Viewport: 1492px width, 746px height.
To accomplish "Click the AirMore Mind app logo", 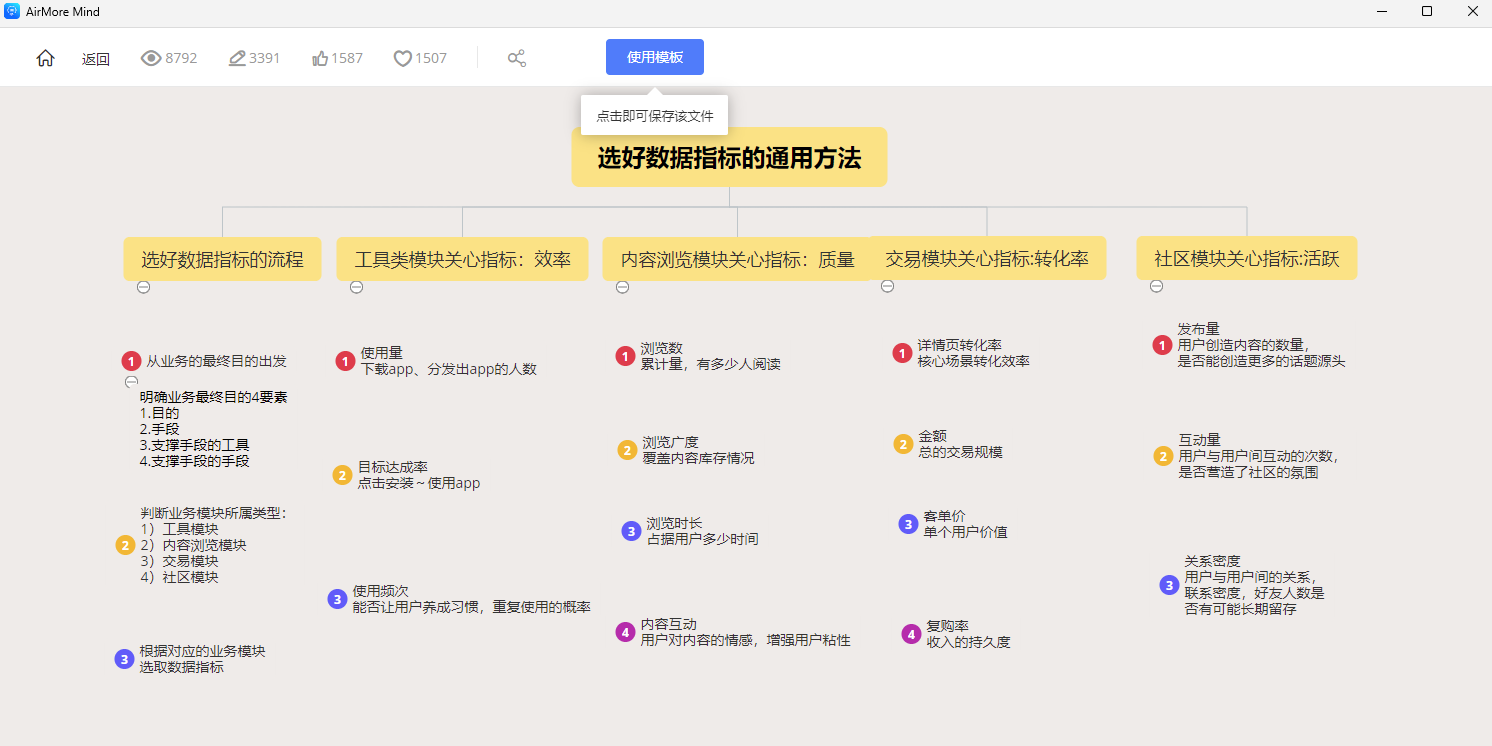I will (x=13, y=12).
